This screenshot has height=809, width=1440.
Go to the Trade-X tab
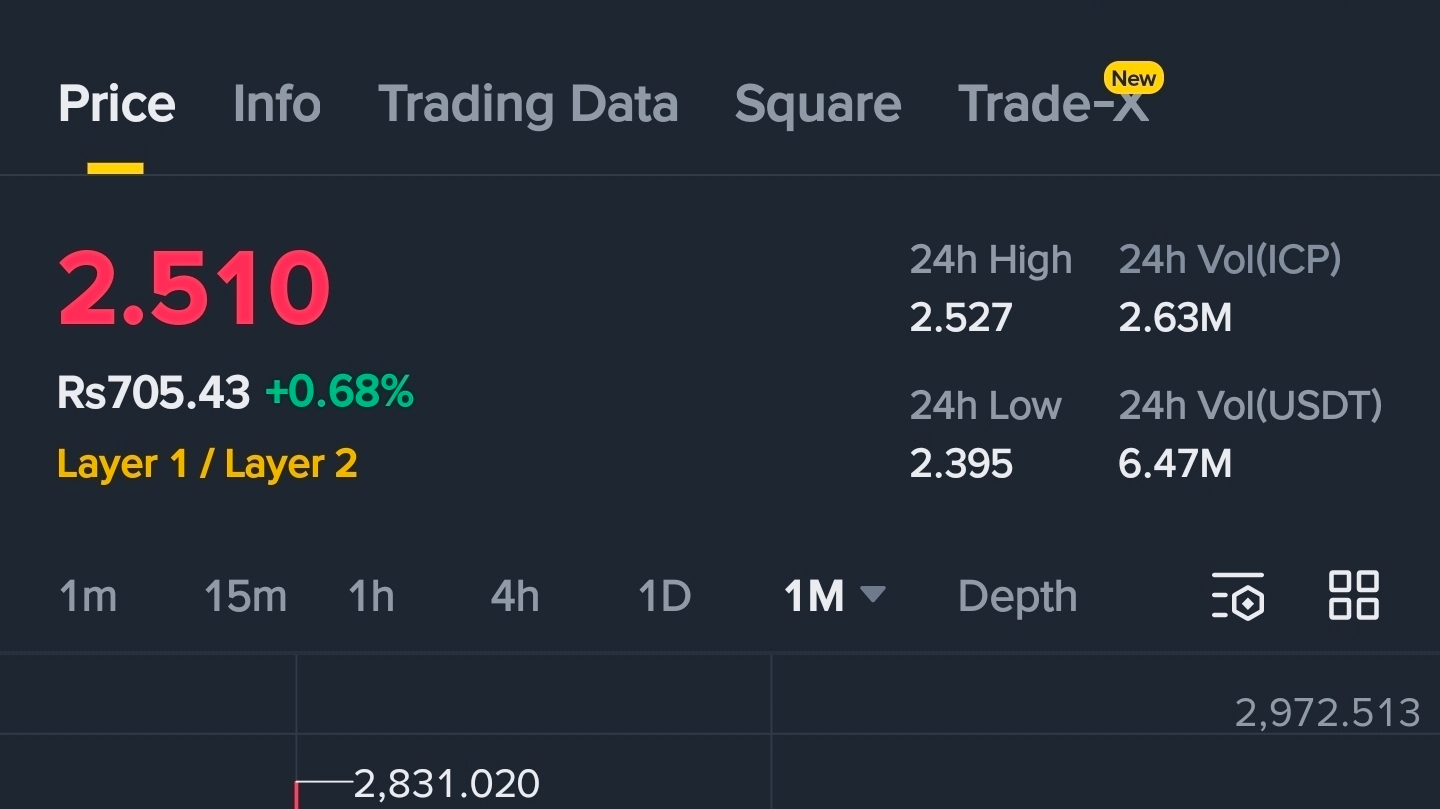click(1052, 106)
